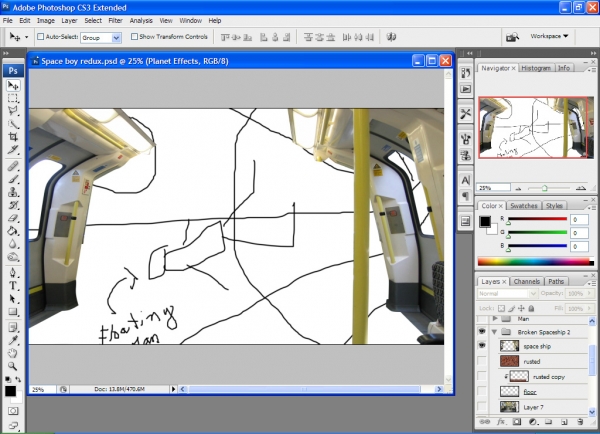Switch to the Styles tab

pos(554,206)
